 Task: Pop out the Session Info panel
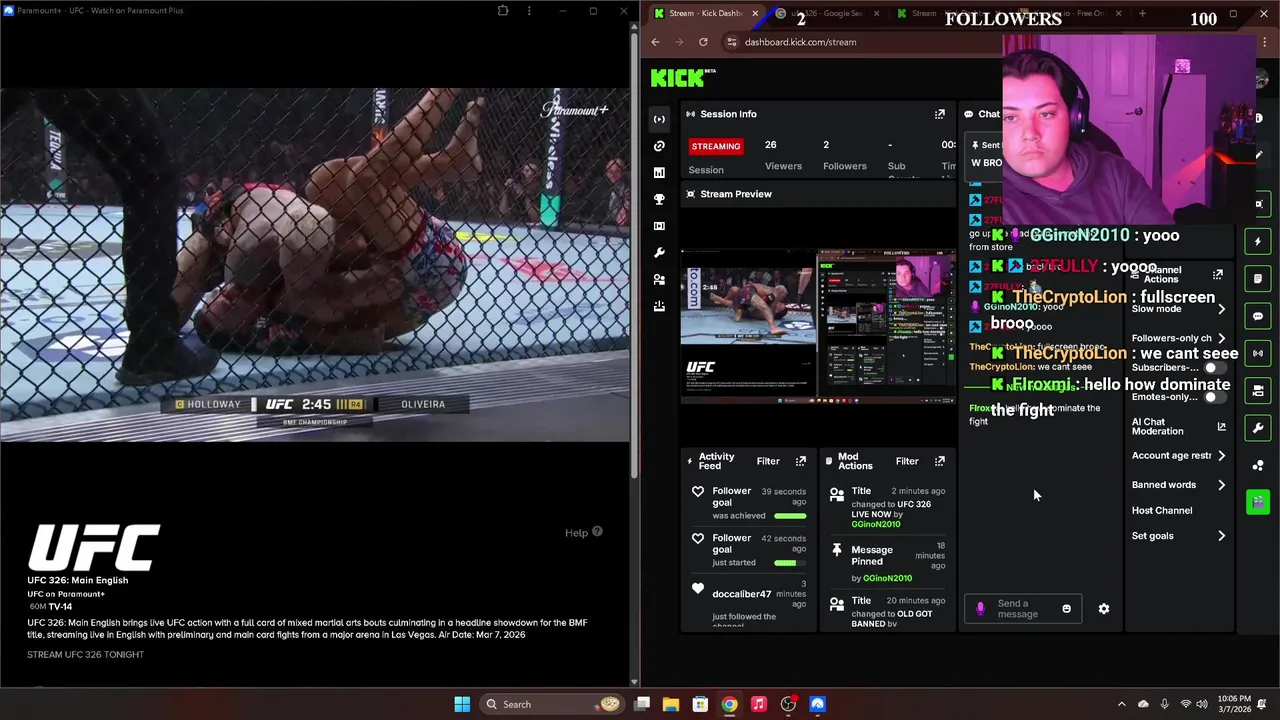[939, 114]
